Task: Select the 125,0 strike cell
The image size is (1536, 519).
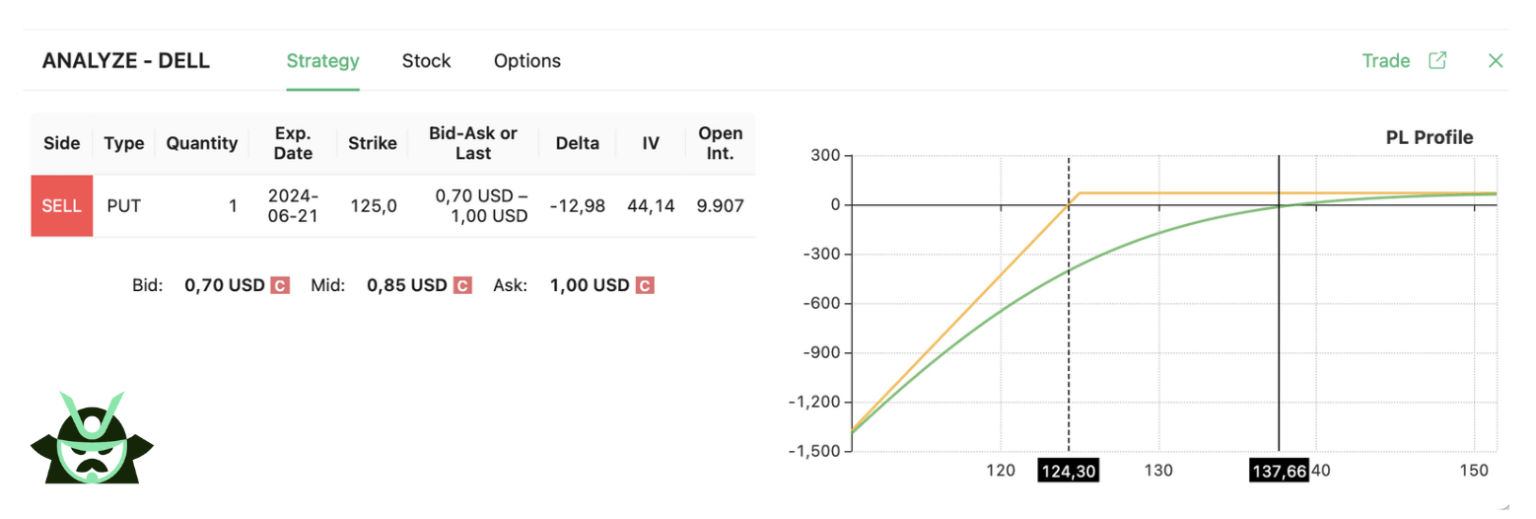Action: [x=373, y=206]
